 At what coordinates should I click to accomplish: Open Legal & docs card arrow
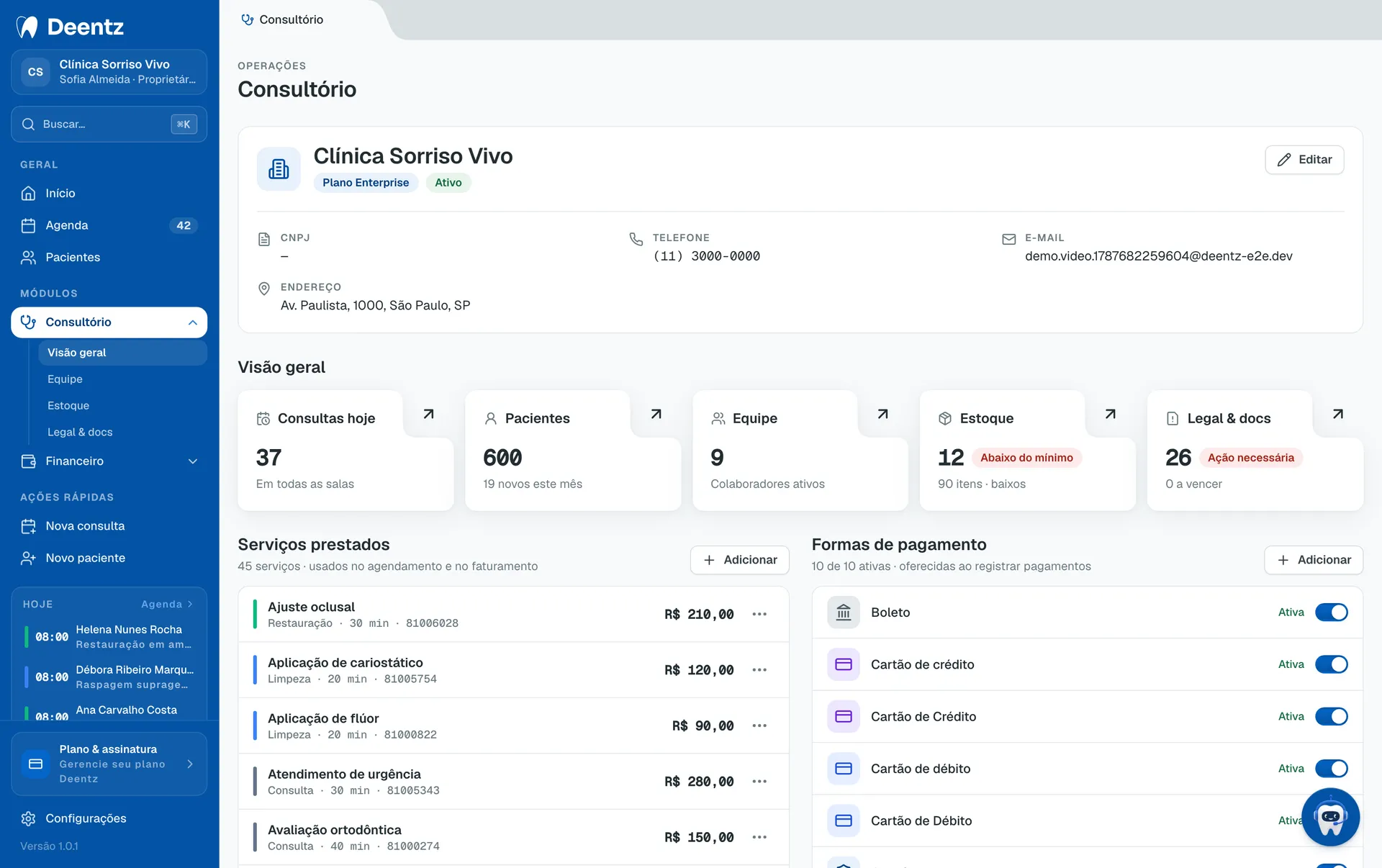tap(1338, 414)
